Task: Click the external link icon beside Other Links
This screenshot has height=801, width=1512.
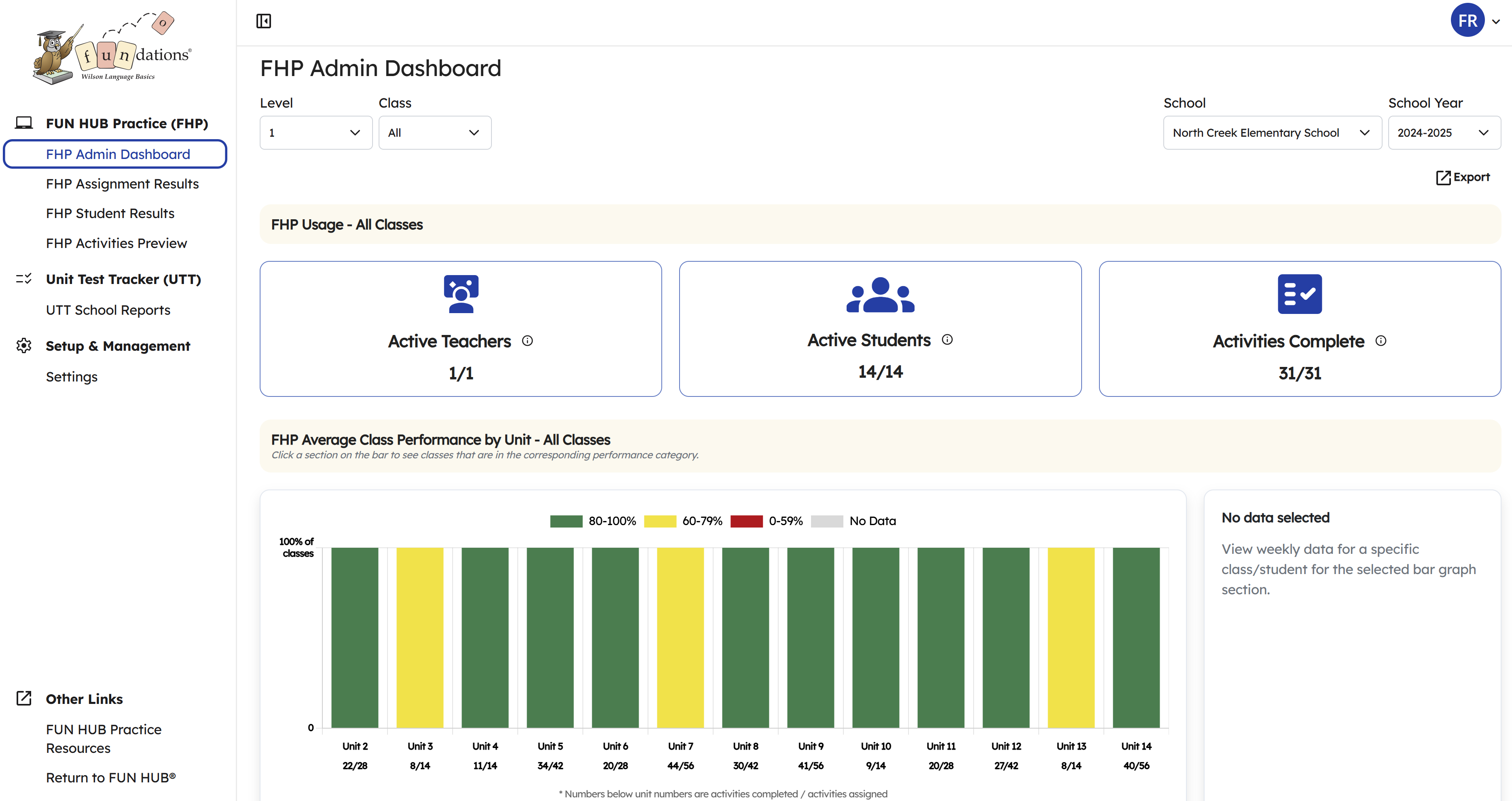Action: (24, 698)
